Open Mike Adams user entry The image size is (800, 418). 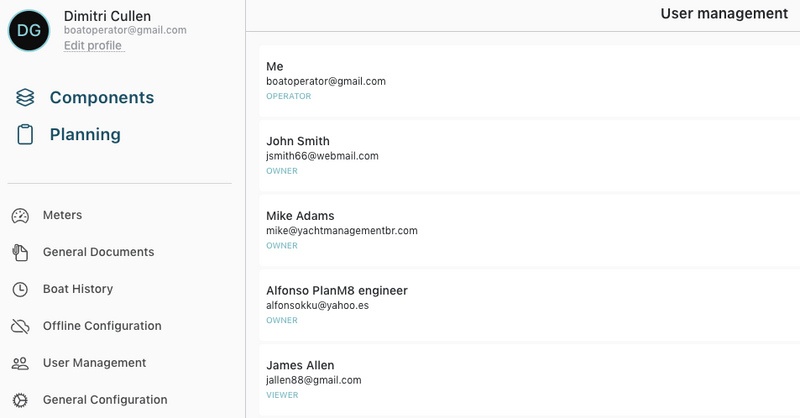pyautogui.click(x=520, y=229)
